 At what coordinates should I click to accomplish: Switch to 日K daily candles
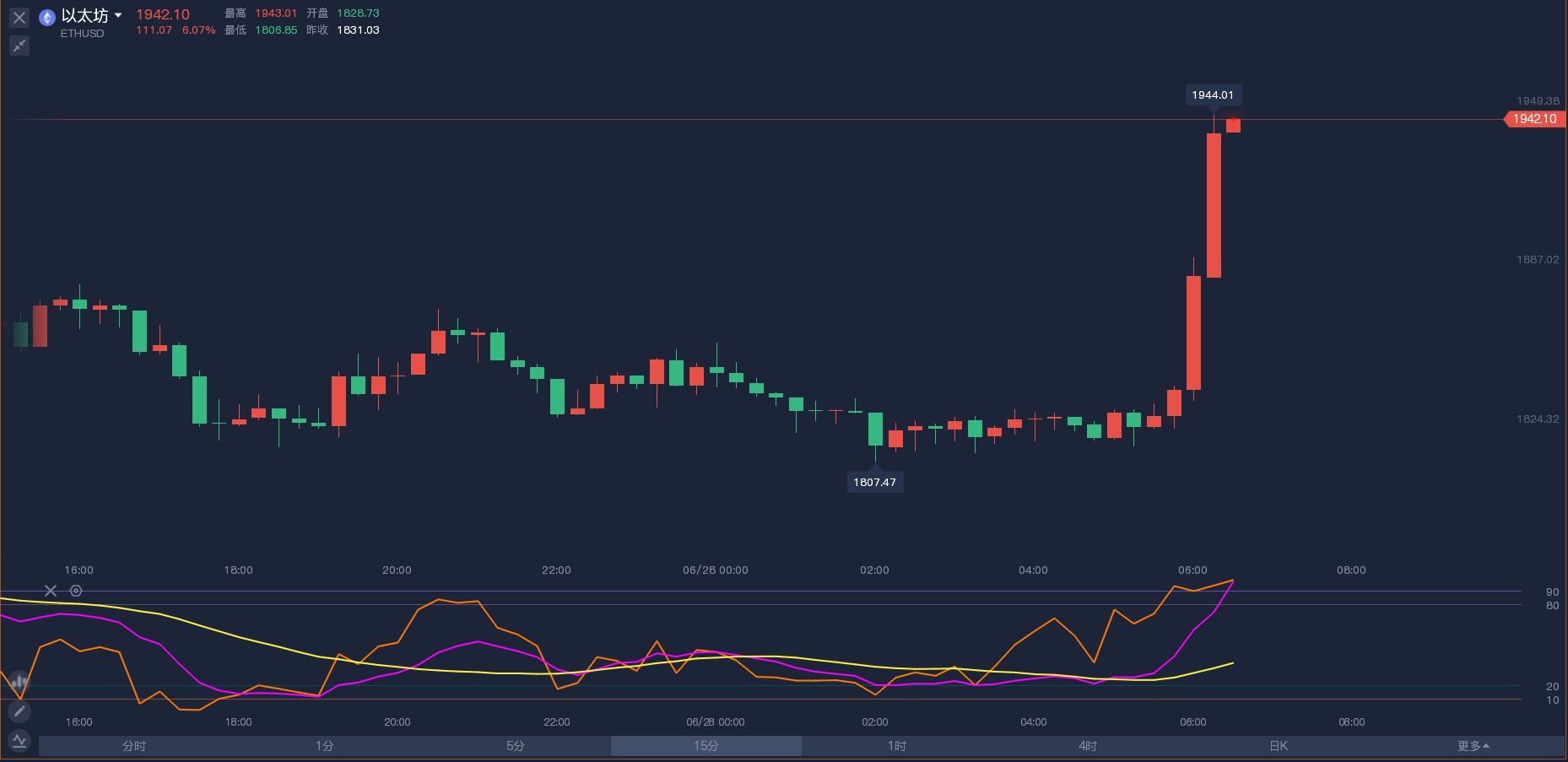point(1279,746)
